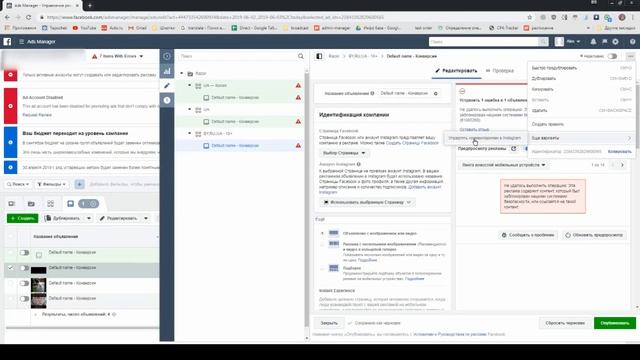This screenshot has height=360, width=640.
Task: Select the carousel multiple images format option
Action: (322, 244)
